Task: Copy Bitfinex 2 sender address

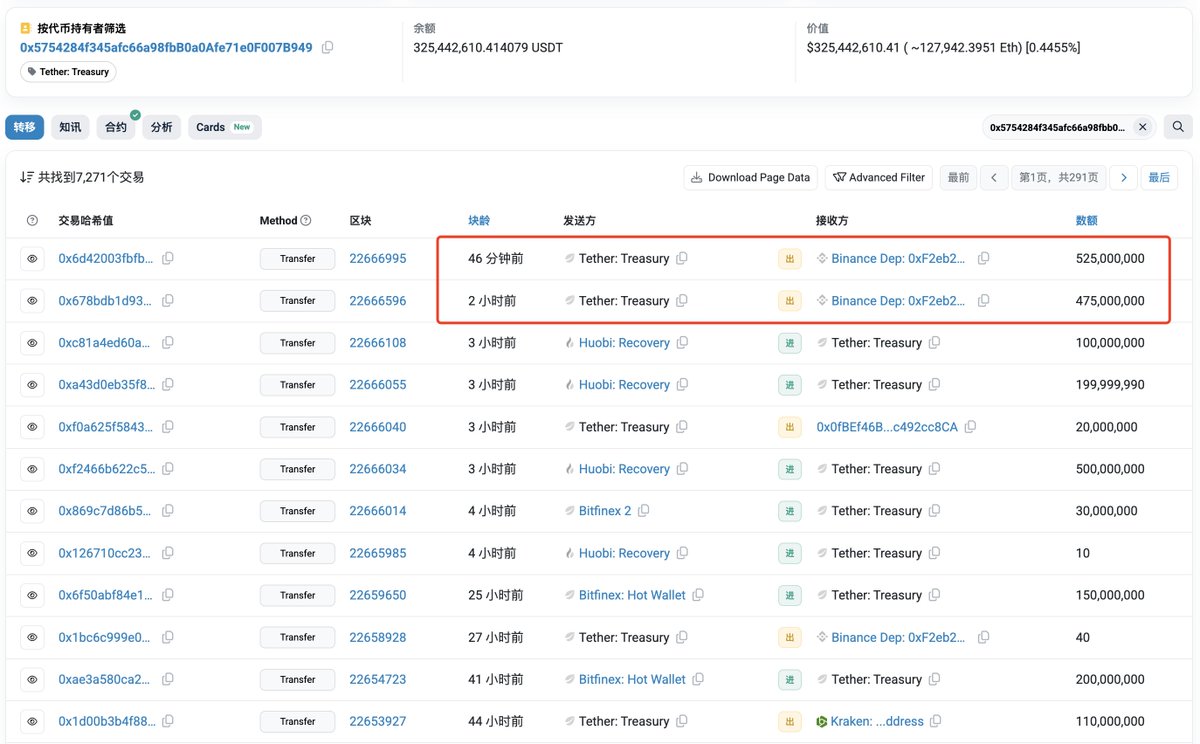Action: (644, 511)
